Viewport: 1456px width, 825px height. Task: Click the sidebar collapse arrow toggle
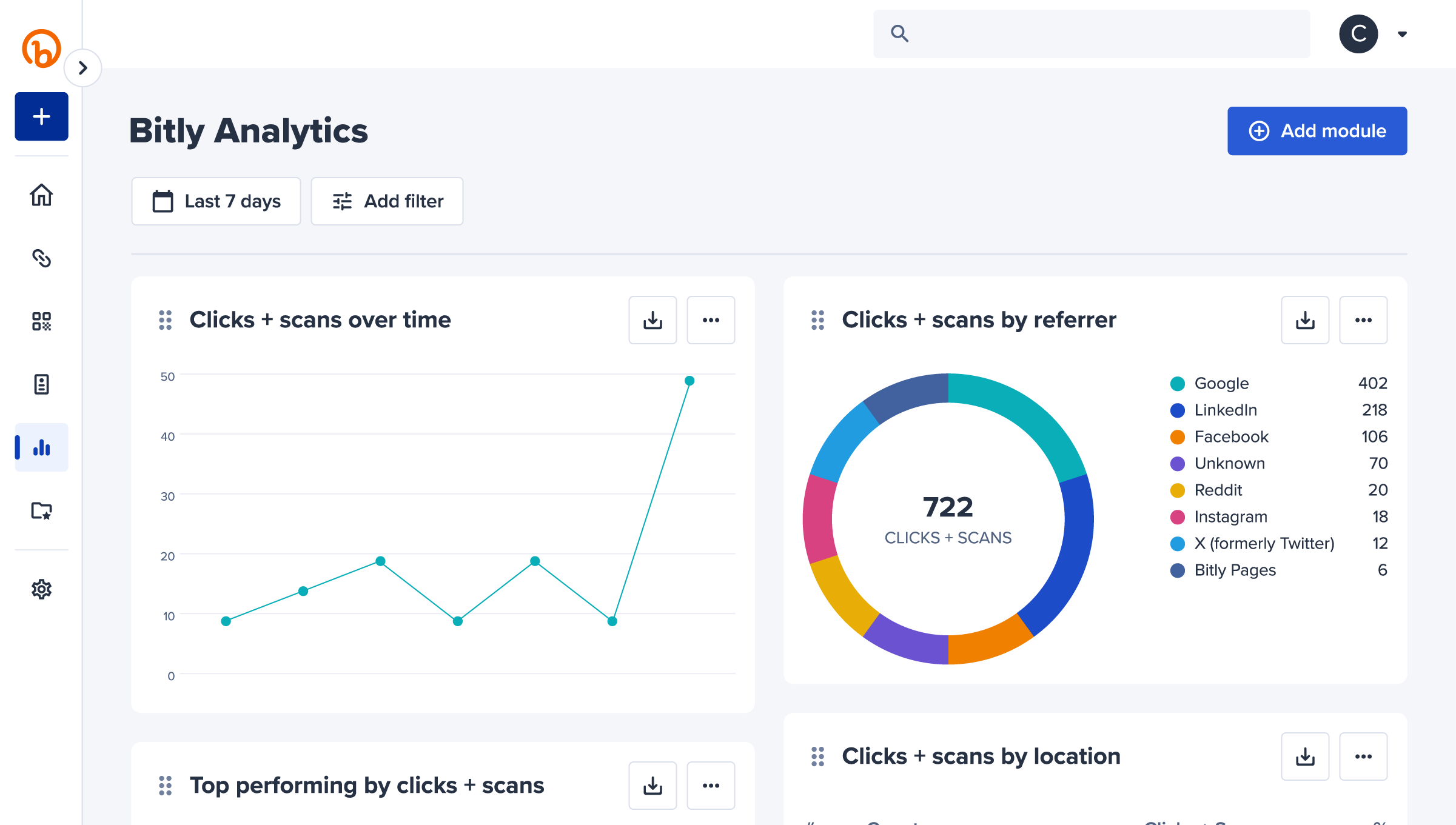(x=83, y=68)
